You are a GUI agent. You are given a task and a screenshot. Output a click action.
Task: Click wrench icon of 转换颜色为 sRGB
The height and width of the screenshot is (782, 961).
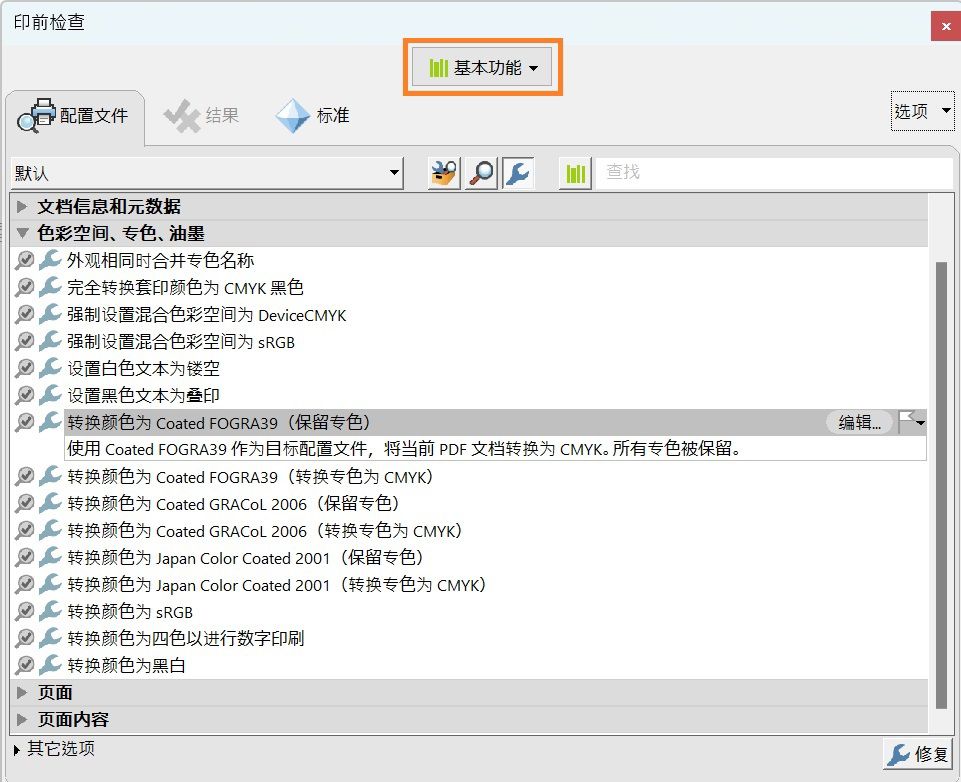pyautogui.click(x=50, y=610)
